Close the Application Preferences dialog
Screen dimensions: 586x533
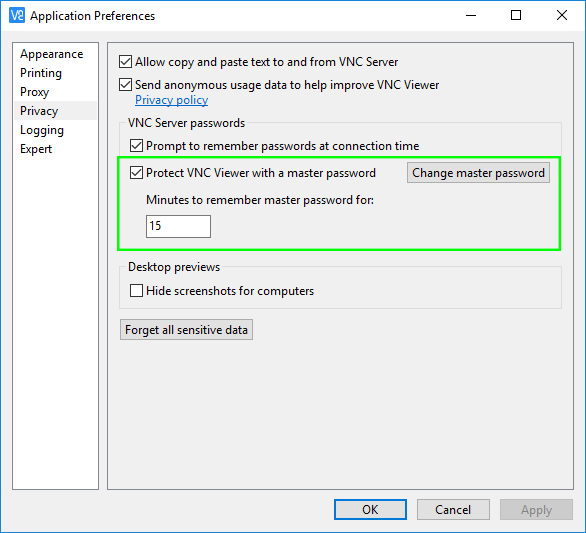click(562, 16)
